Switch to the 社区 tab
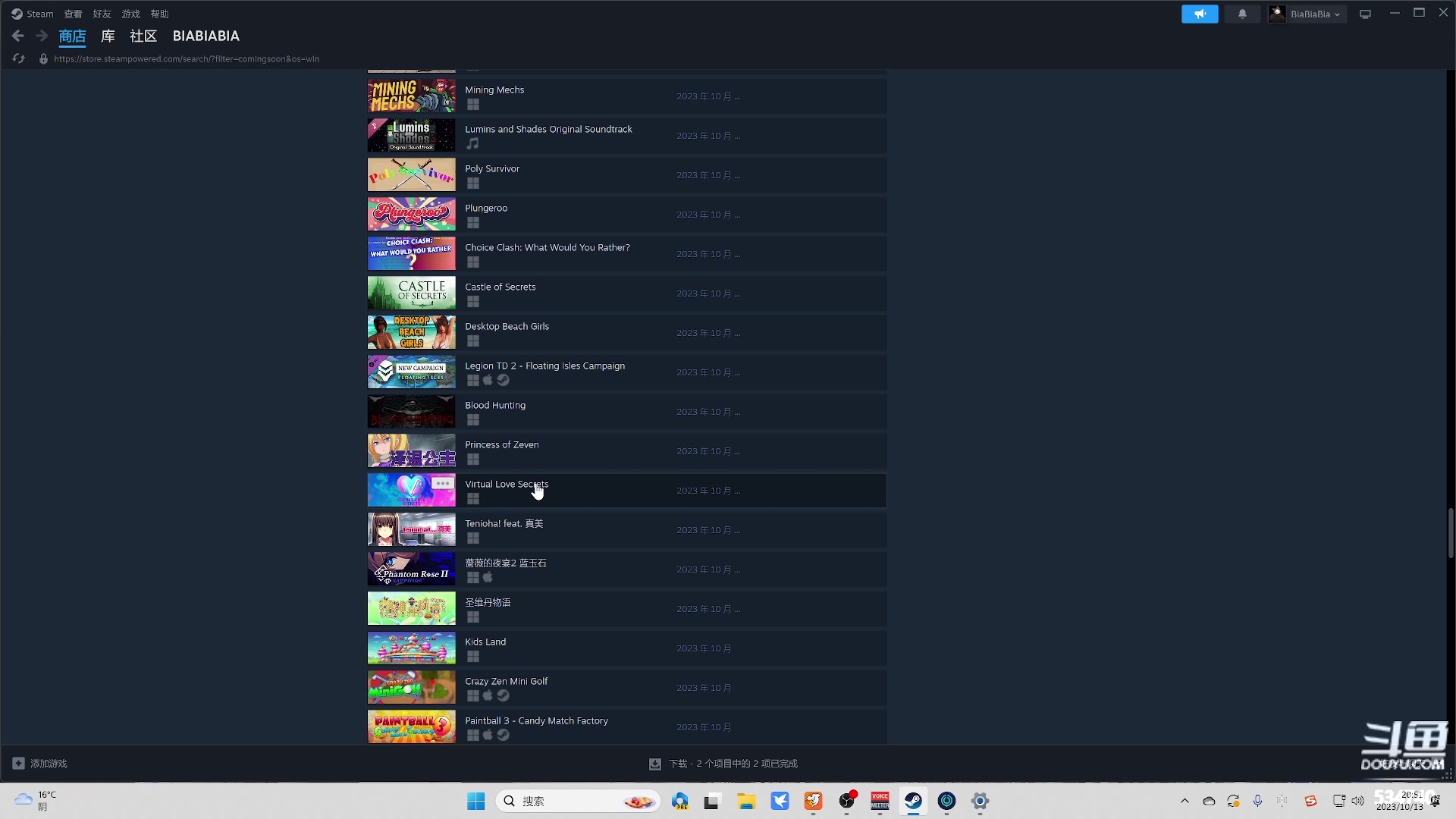Viewport: 1456px width, 819px height. tap(143, 36)
